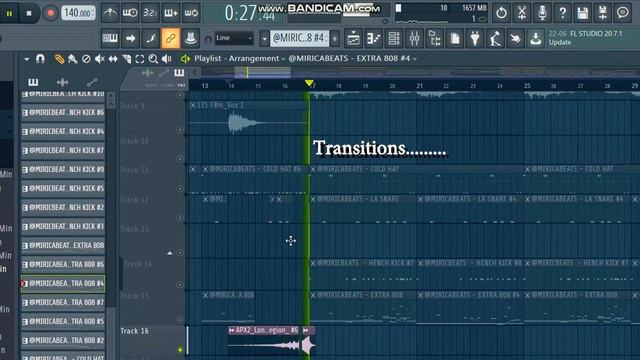This screenshot has height=360, width=640.
Task: Select the PAT mode tab above tracks
Action: pos(179,76)
